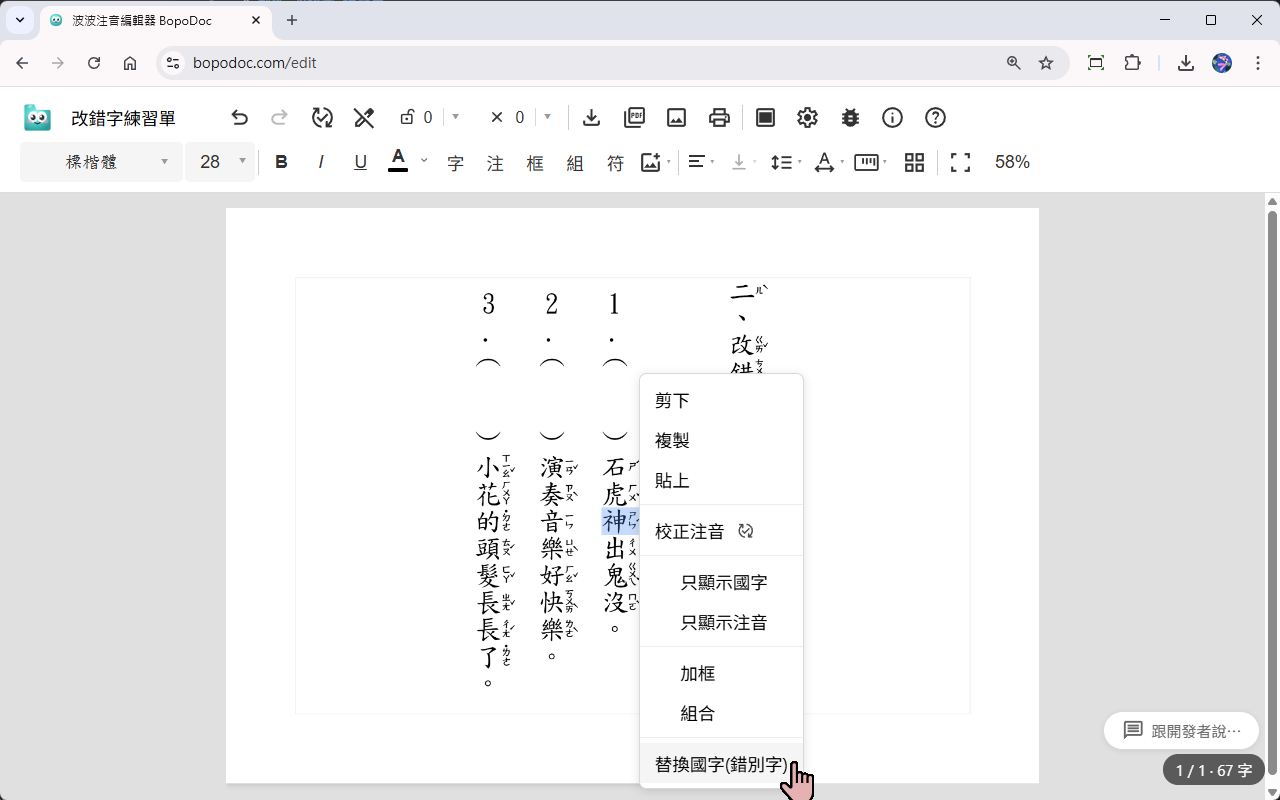This screenshot has width=1280, height=800.
Task: Toggle italic formatting
Action: 320,161
